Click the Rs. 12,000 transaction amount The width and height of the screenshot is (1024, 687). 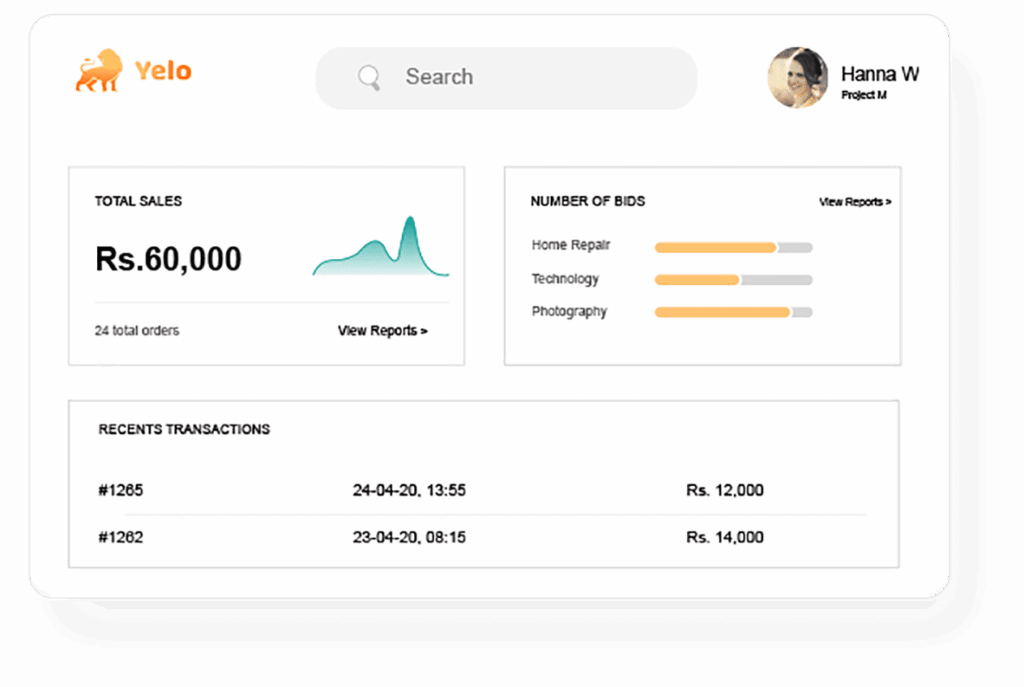pos(724,490)
